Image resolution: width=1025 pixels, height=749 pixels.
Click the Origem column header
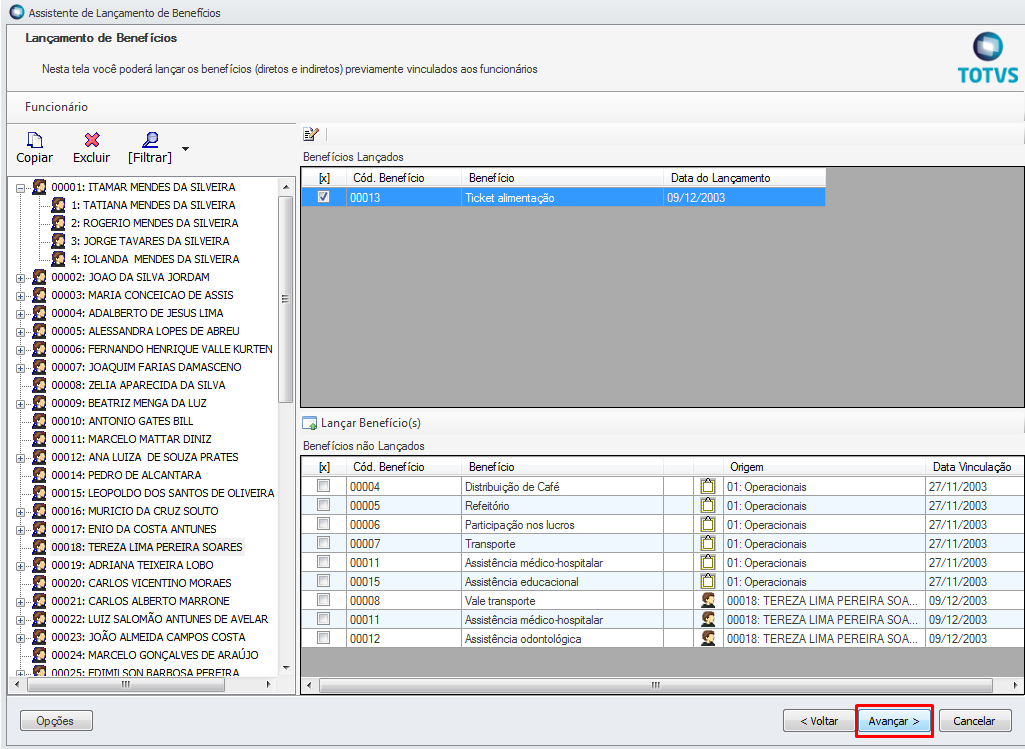[x=824, y=467]
